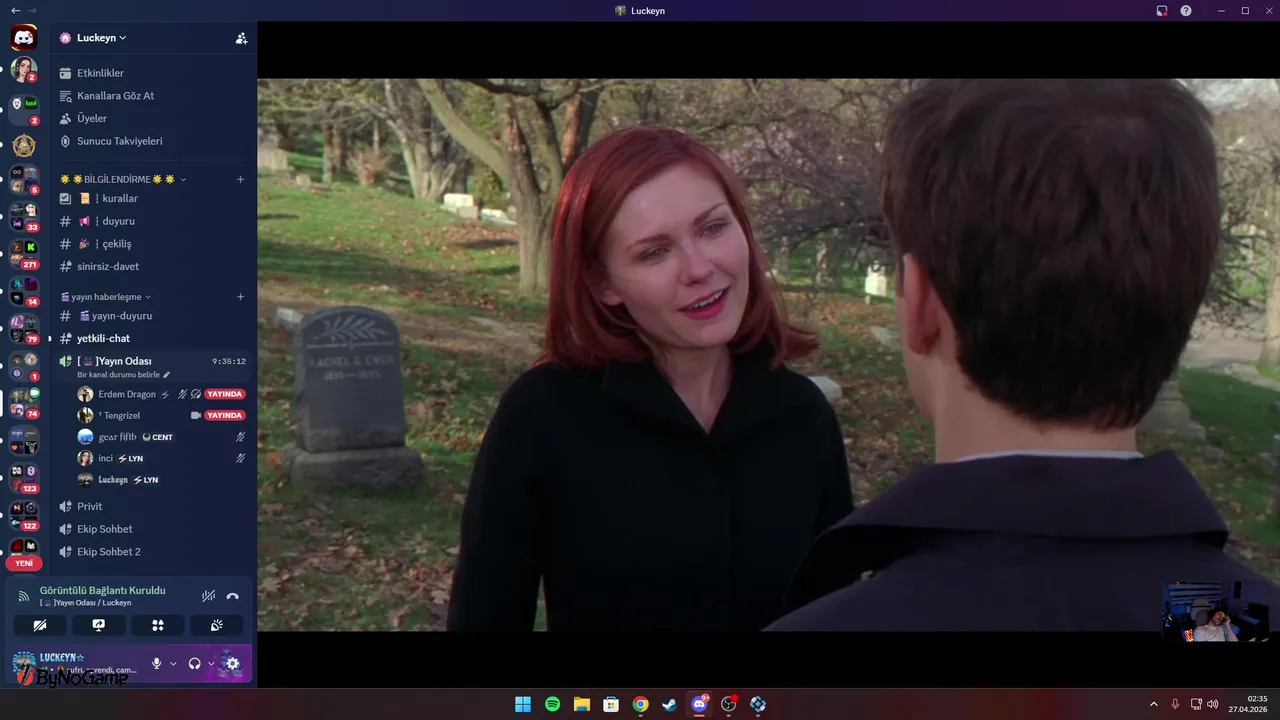
Task: Open the server folder with badge 33
Action: 24,216
